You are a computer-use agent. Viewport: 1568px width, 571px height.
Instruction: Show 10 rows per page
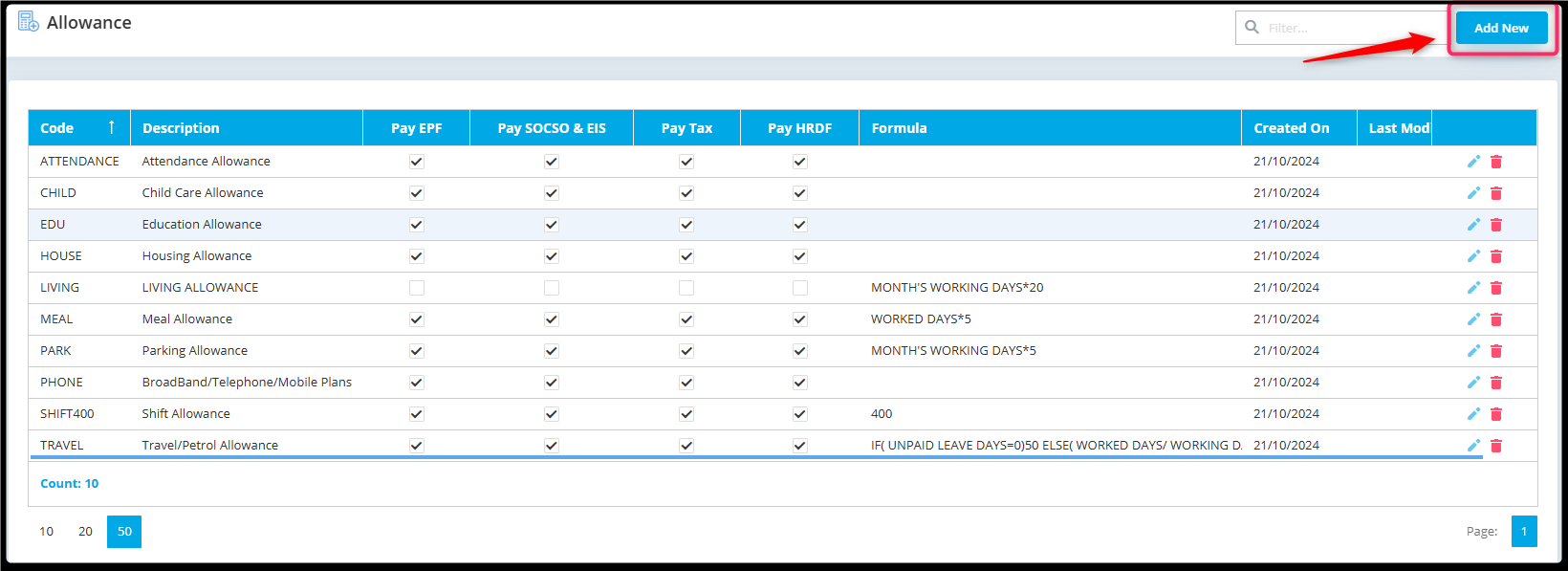tap(46, 532)
